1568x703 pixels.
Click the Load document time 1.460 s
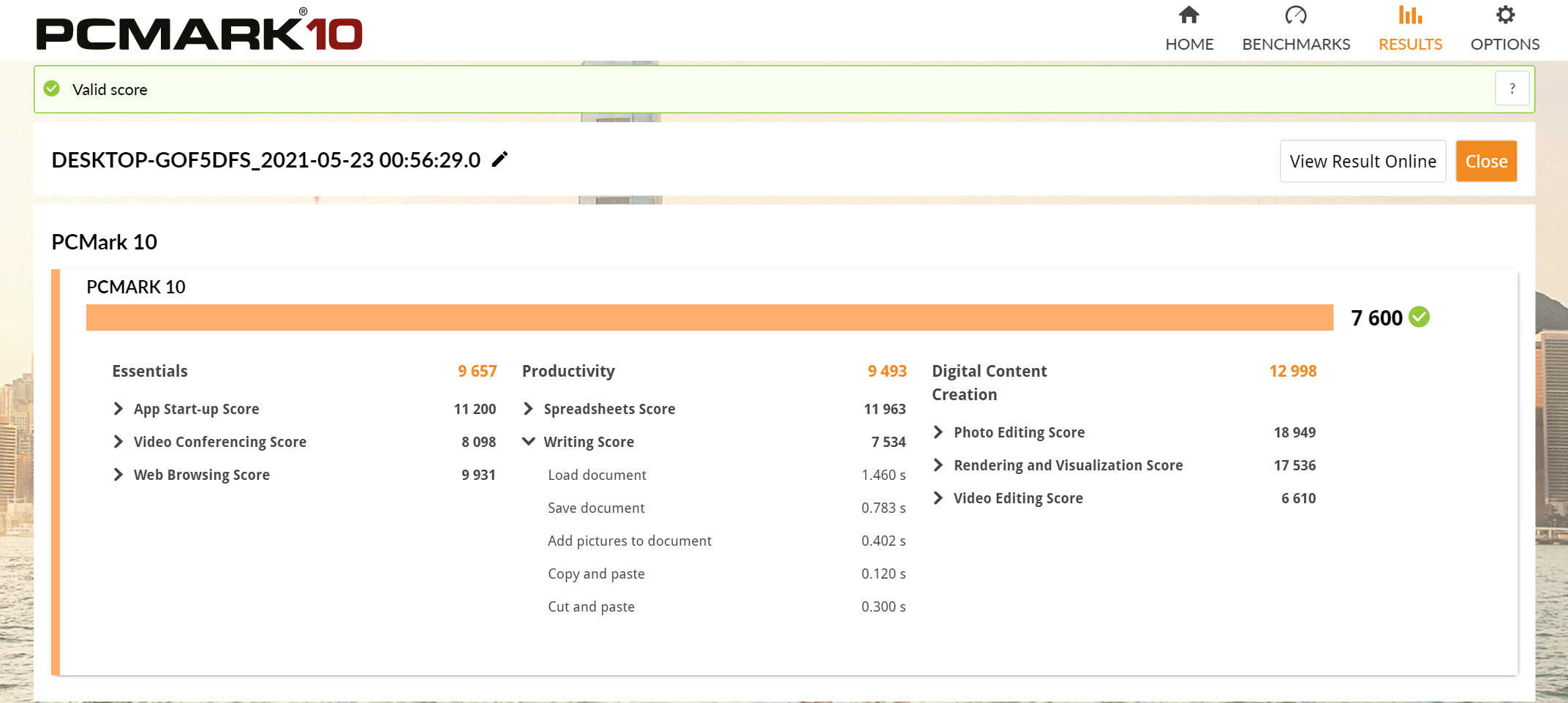tap(883, 475)
